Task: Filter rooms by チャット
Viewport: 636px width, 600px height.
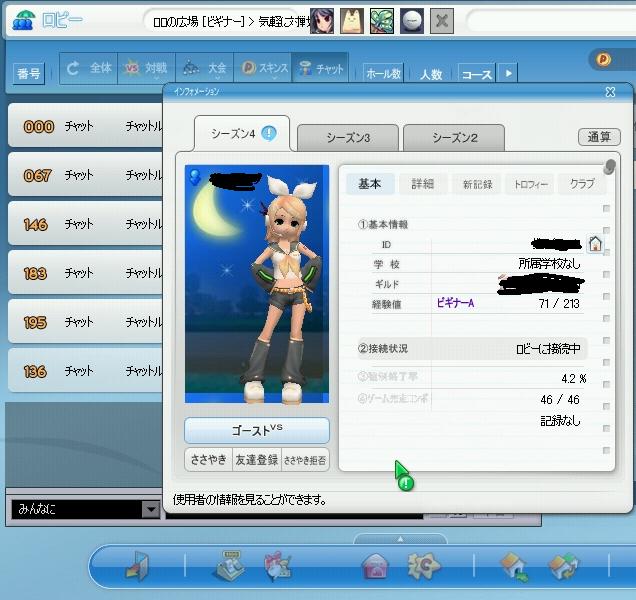Action: click(320, 68)
